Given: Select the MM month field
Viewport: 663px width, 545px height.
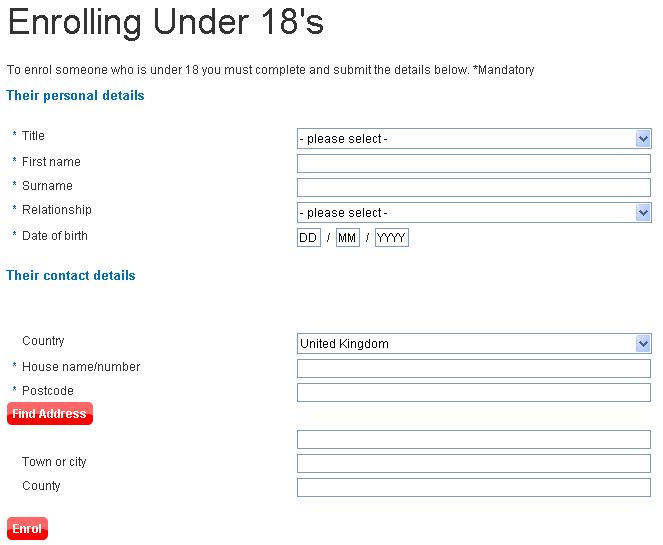Looking at the screenshot, I should 347,238.
